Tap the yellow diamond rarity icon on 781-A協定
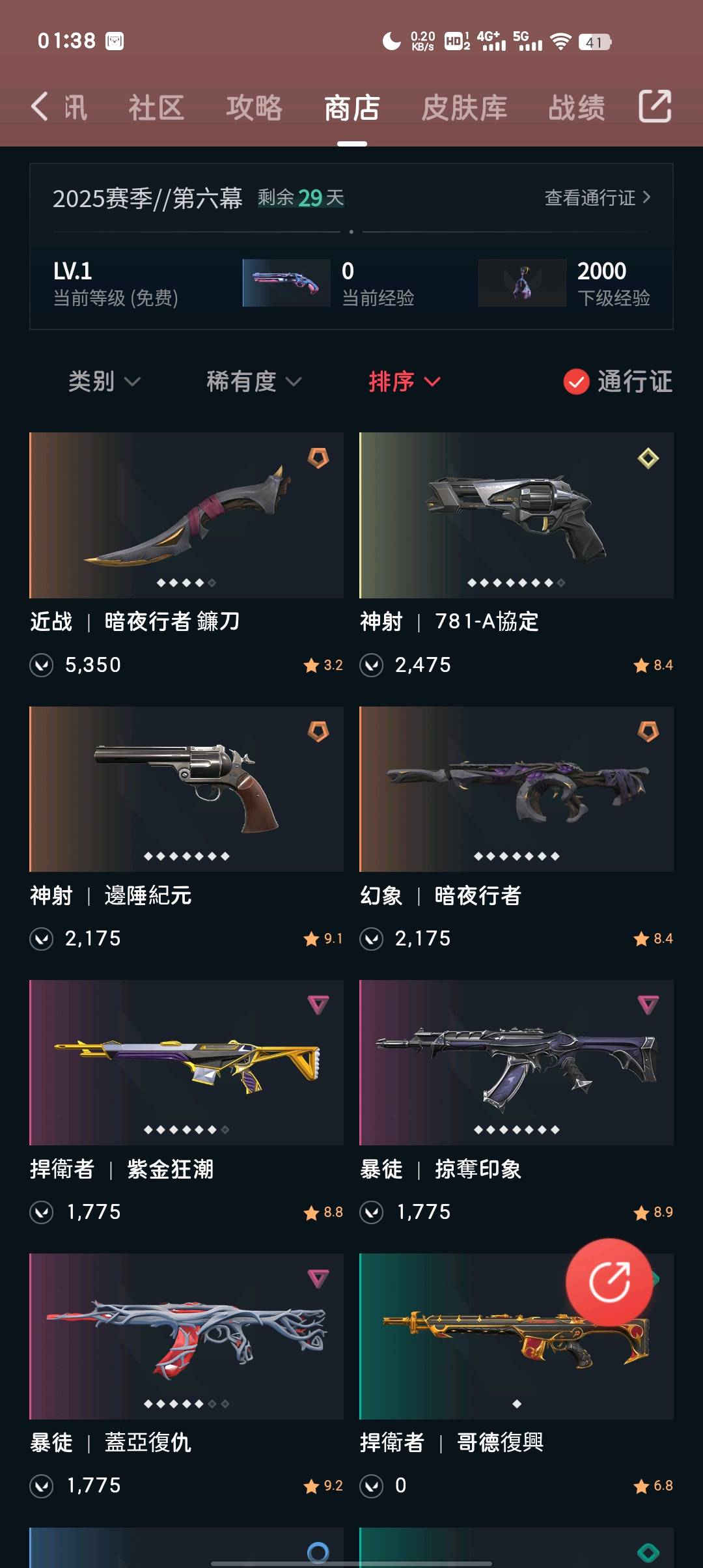703x1568 pixels. pos(648,458)
